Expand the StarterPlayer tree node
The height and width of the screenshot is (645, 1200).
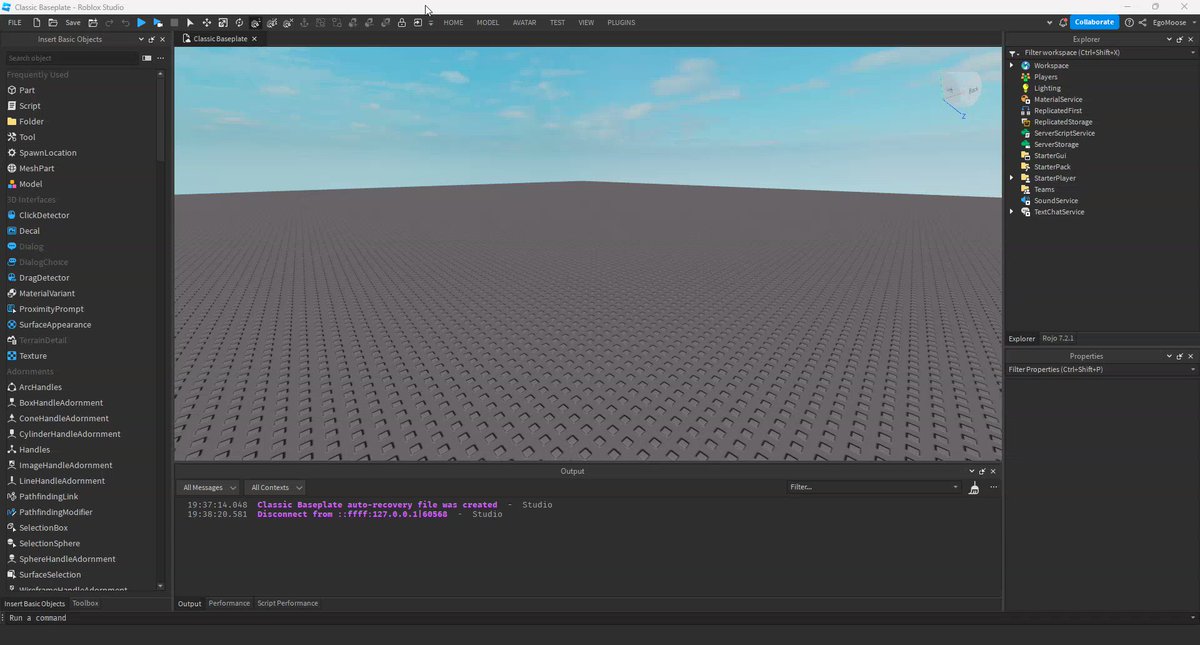1011,178
